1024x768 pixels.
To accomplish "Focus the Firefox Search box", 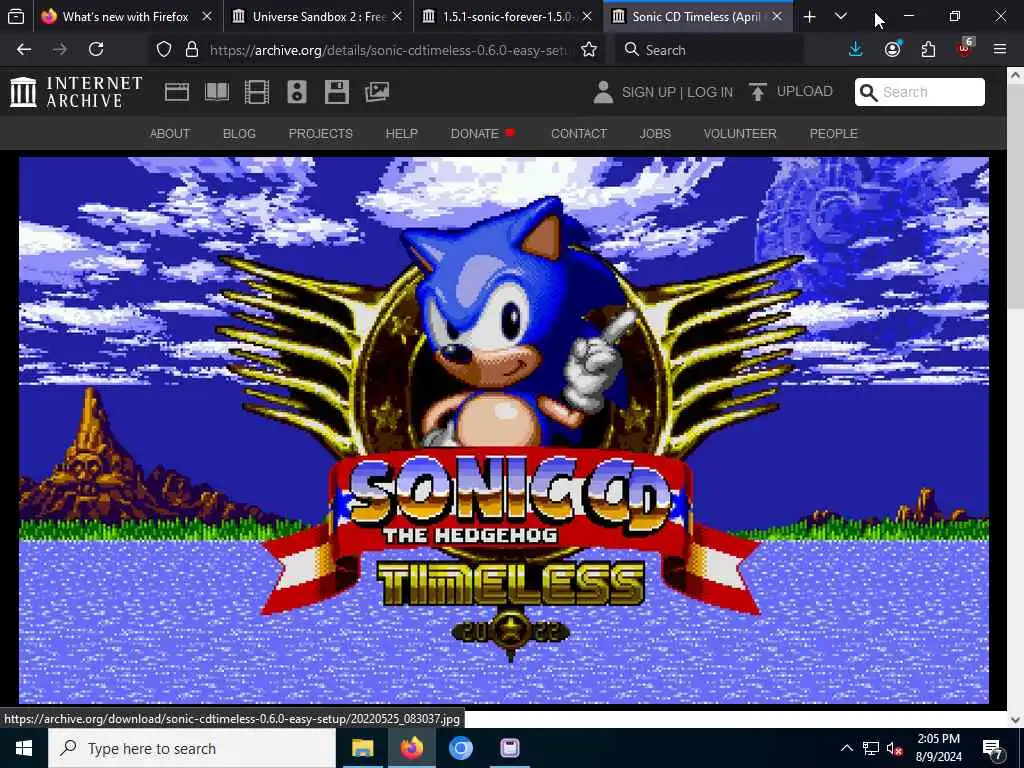I will click(709, 50).
